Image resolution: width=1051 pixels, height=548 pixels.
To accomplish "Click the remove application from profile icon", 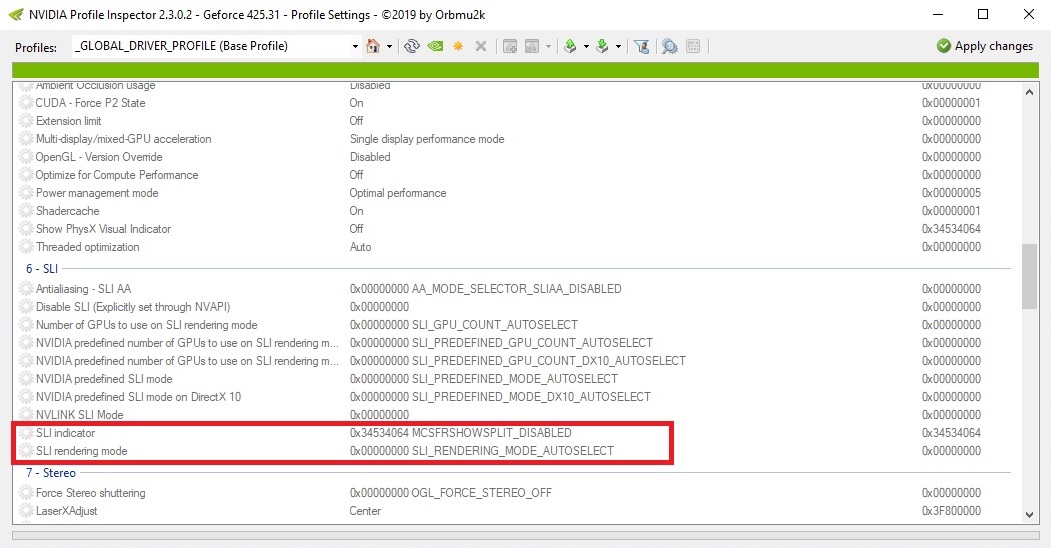I will point(532,46).
